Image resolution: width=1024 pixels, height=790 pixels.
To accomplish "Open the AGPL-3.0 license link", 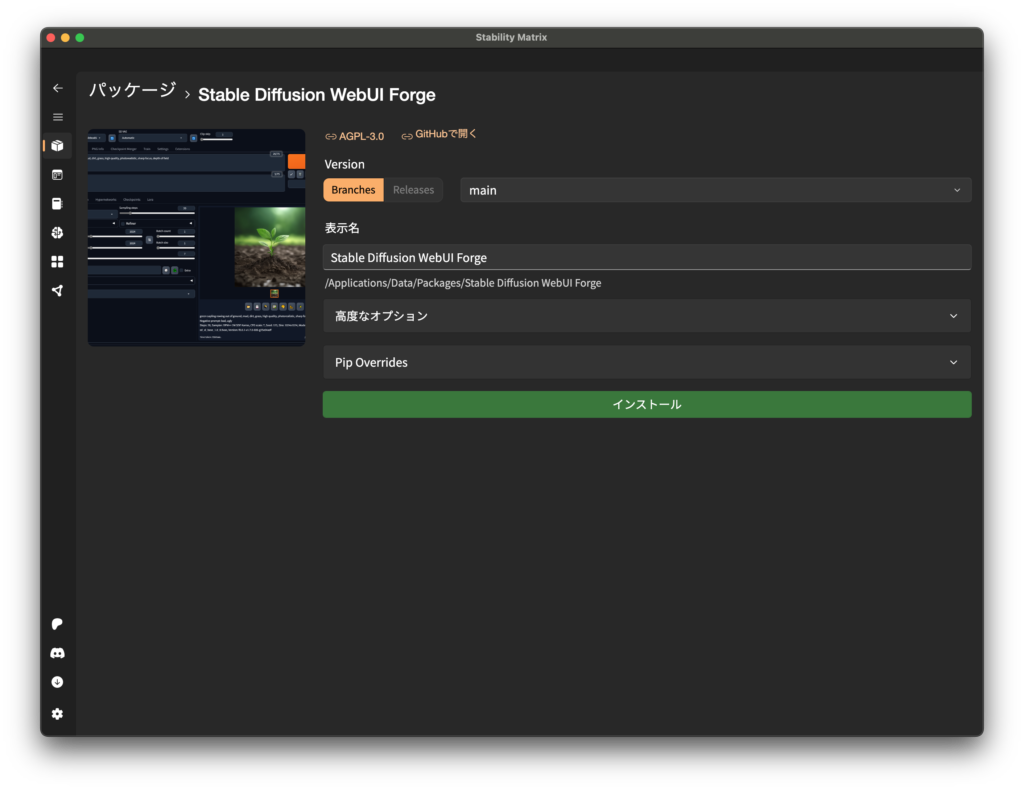I will click(x=355, y=136).
